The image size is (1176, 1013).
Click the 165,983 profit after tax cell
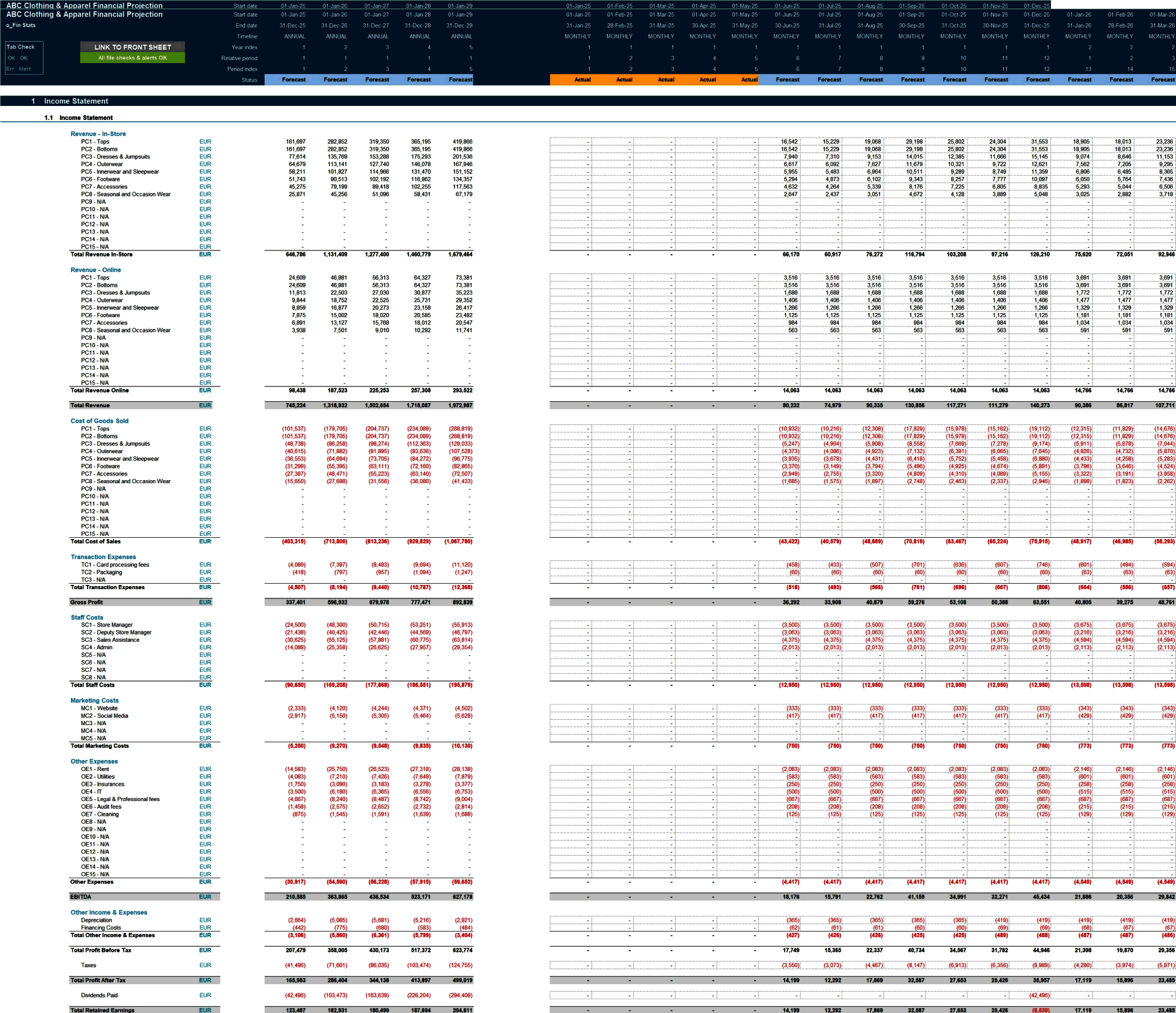(x=296, y=981)
